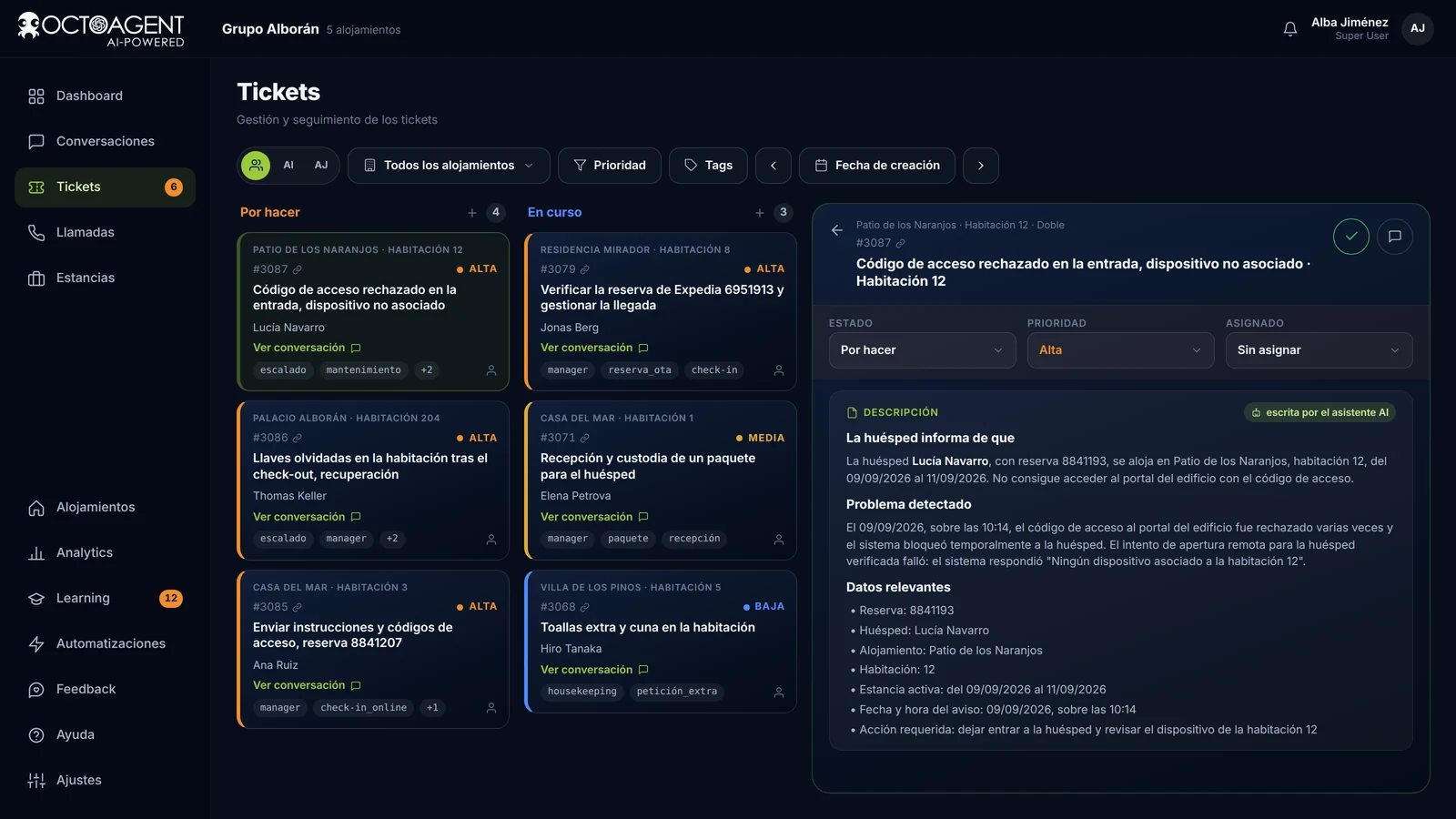1456x819 pixels.
Task: Open the notifications bell
Action: (x=1289, y=29)
